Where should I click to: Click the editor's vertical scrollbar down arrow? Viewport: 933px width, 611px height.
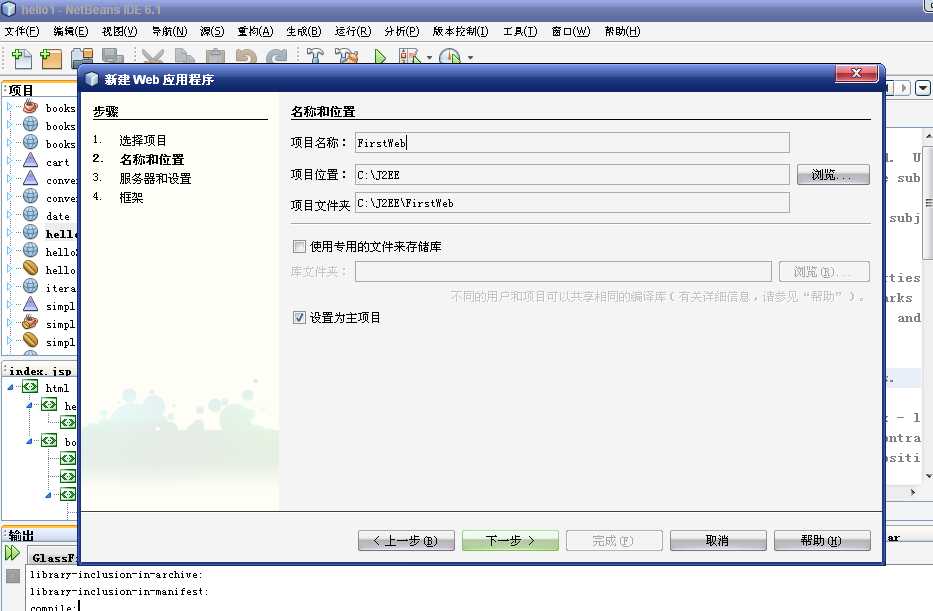[928, 476]
